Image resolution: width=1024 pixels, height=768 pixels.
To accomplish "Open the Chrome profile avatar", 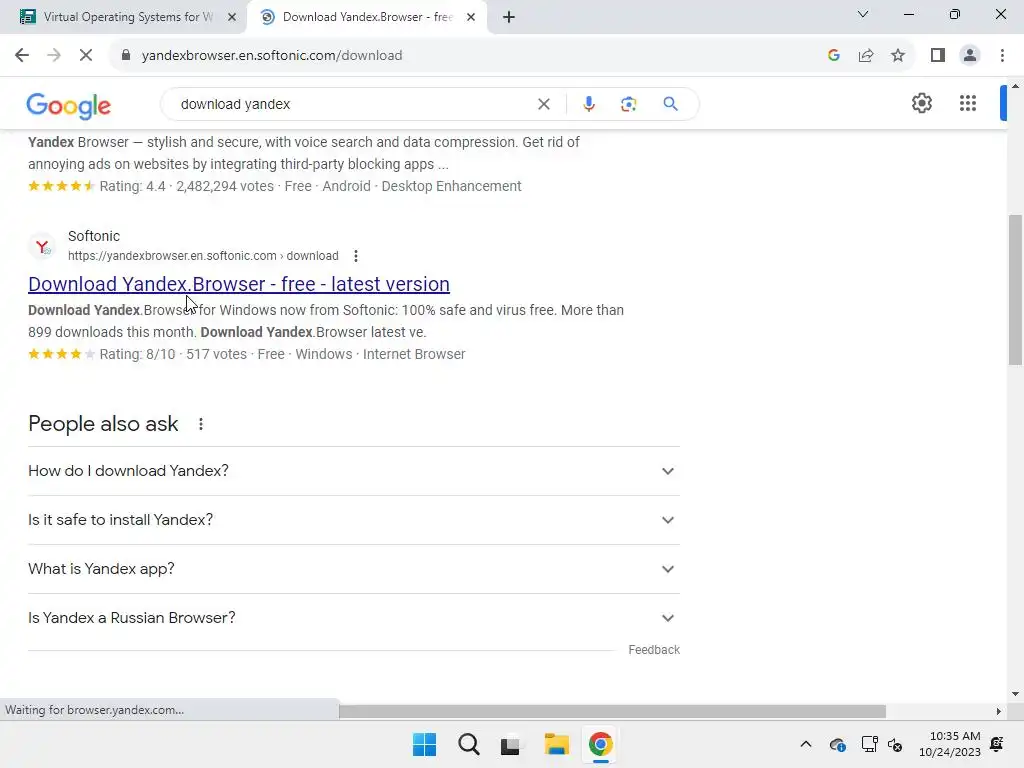I will tap(970, 56).
